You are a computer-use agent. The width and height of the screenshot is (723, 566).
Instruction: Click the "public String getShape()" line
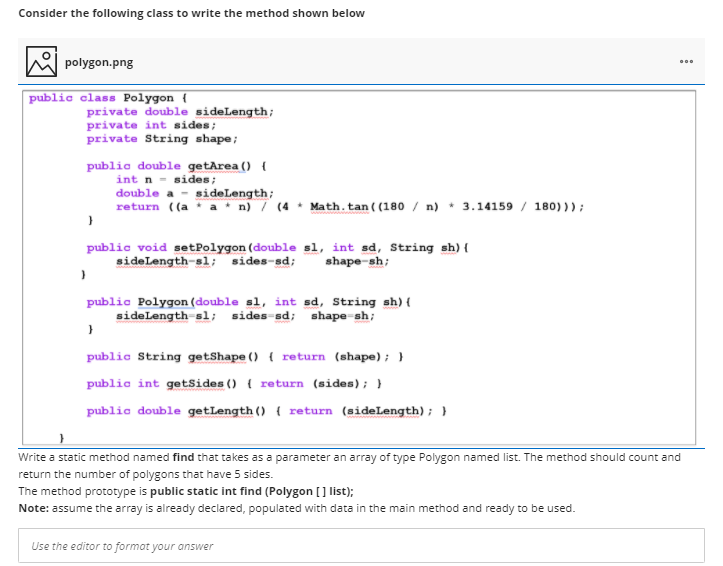(x=245, y=357)
